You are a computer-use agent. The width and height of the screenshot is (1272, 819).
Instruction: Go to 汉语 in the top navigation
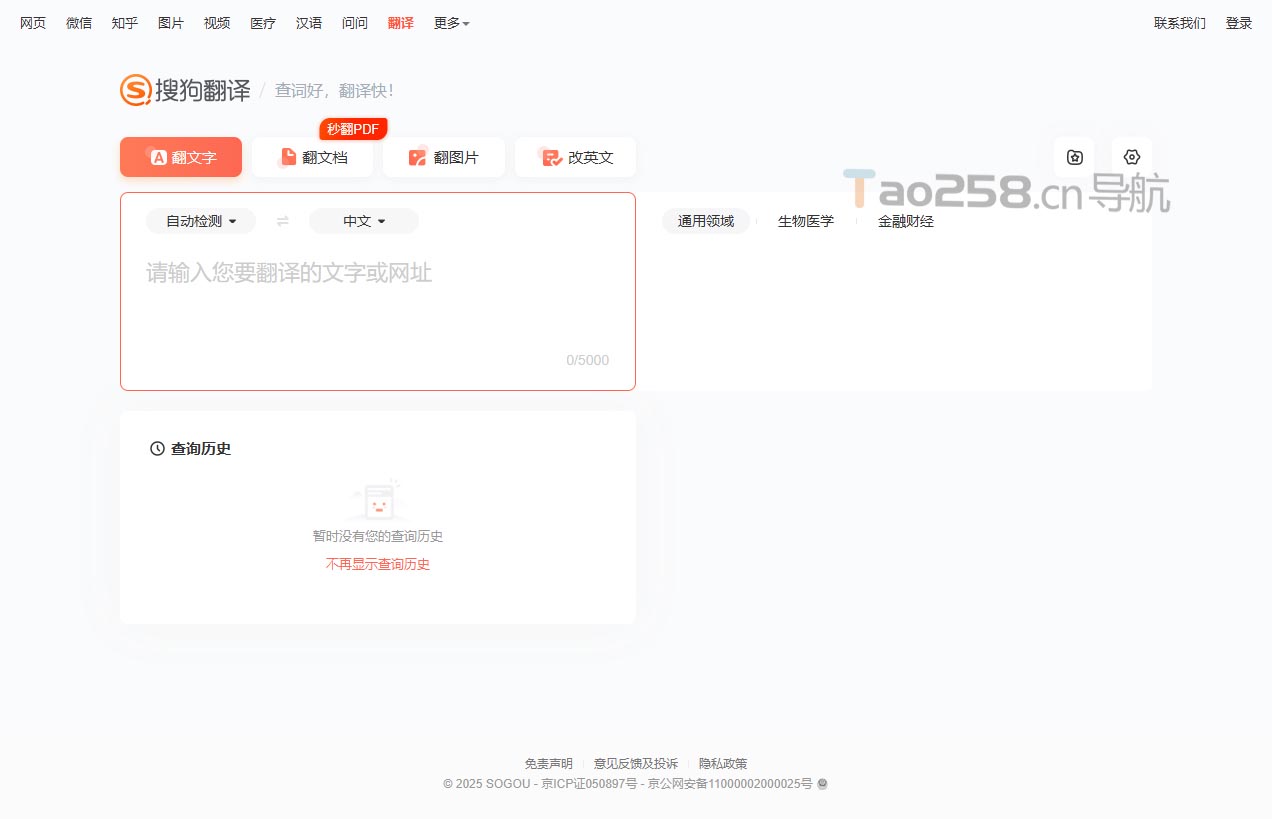(x=309, y=23)
